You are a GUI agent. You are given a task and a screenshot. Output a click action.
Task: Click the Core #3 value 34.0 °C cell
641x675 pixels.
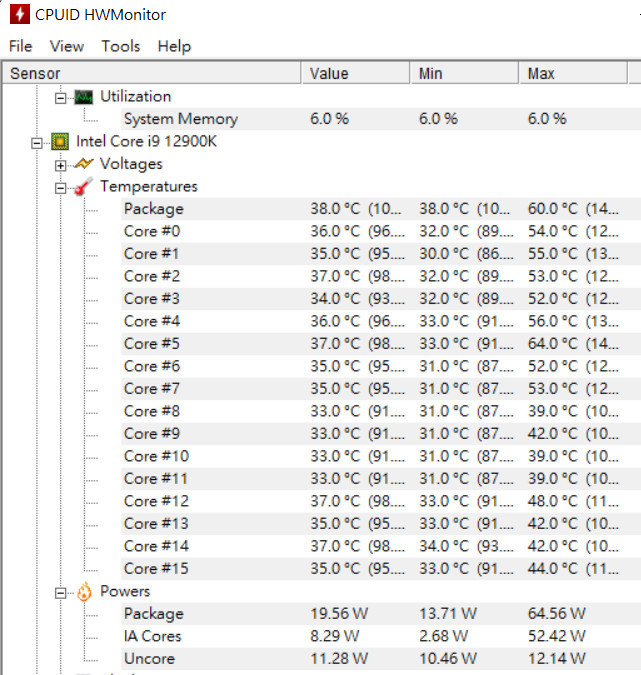[x=358, y=299]
